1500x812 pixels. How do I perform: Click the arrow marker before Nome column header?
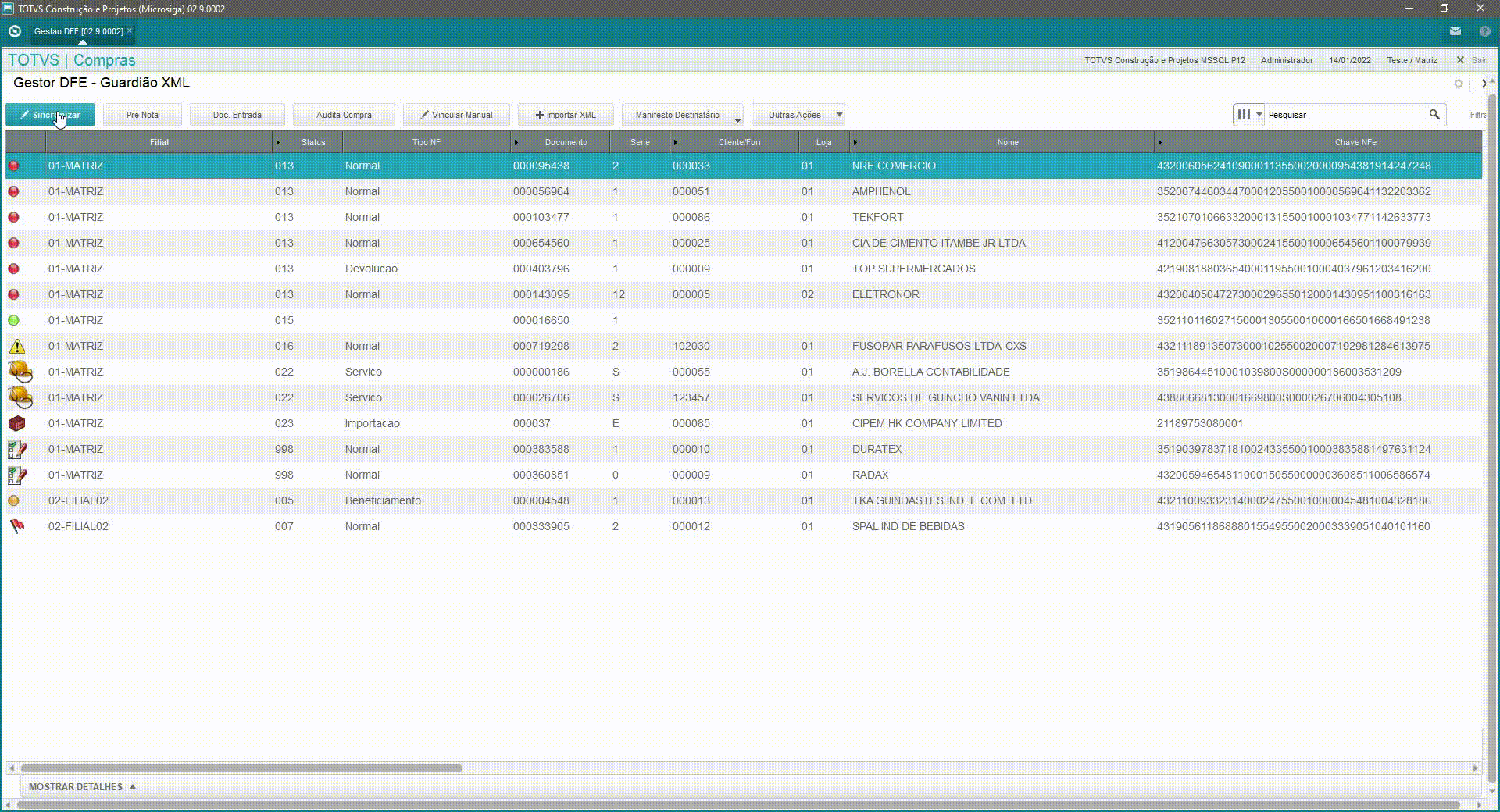click(x=855, y=142)
